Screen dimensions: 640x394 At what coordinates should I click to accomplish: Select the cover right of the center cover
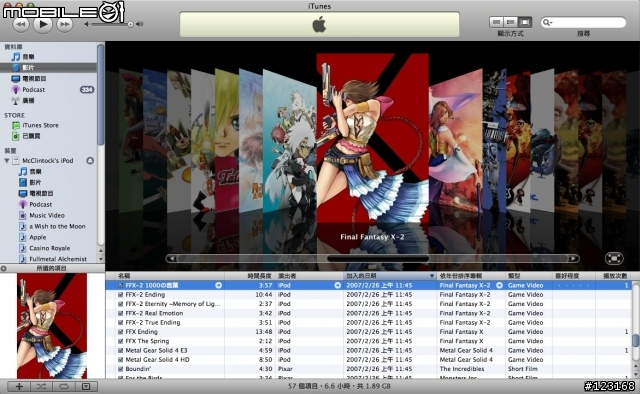[x=455, y=141]
